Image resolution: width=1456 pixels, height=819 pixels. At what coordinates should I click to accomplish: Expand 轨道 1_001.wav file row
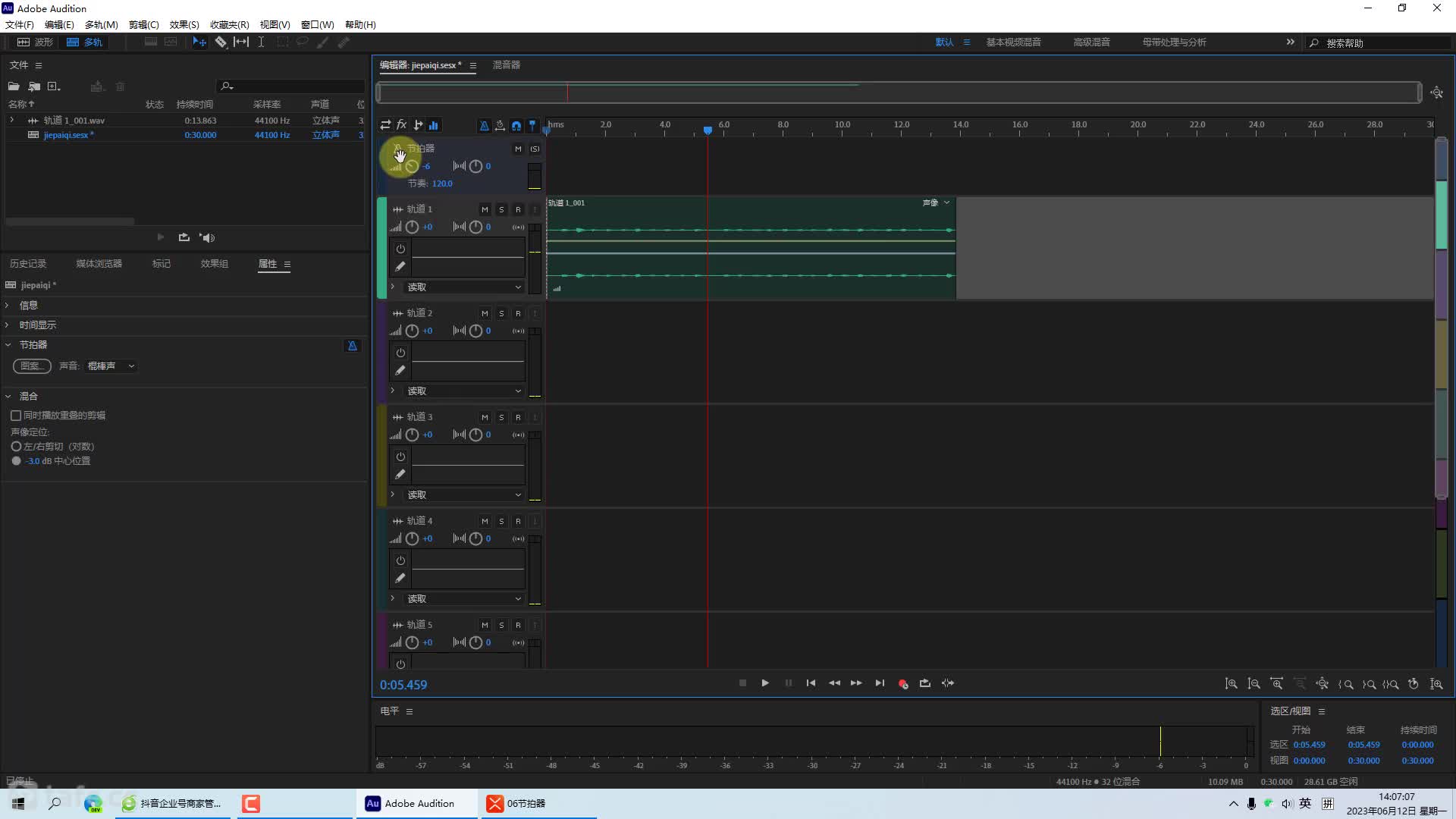11,121
